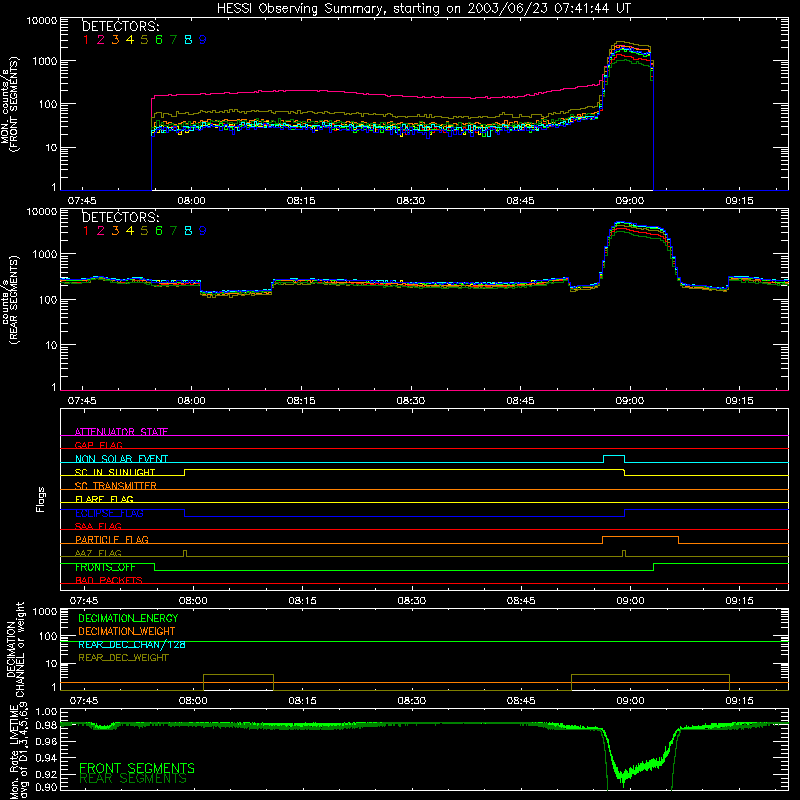Image resolution: width=800 pixels, height=800 pixels.
Task: Click the 08:30 time tick under the rear segments plot
Action: [411, 401]
